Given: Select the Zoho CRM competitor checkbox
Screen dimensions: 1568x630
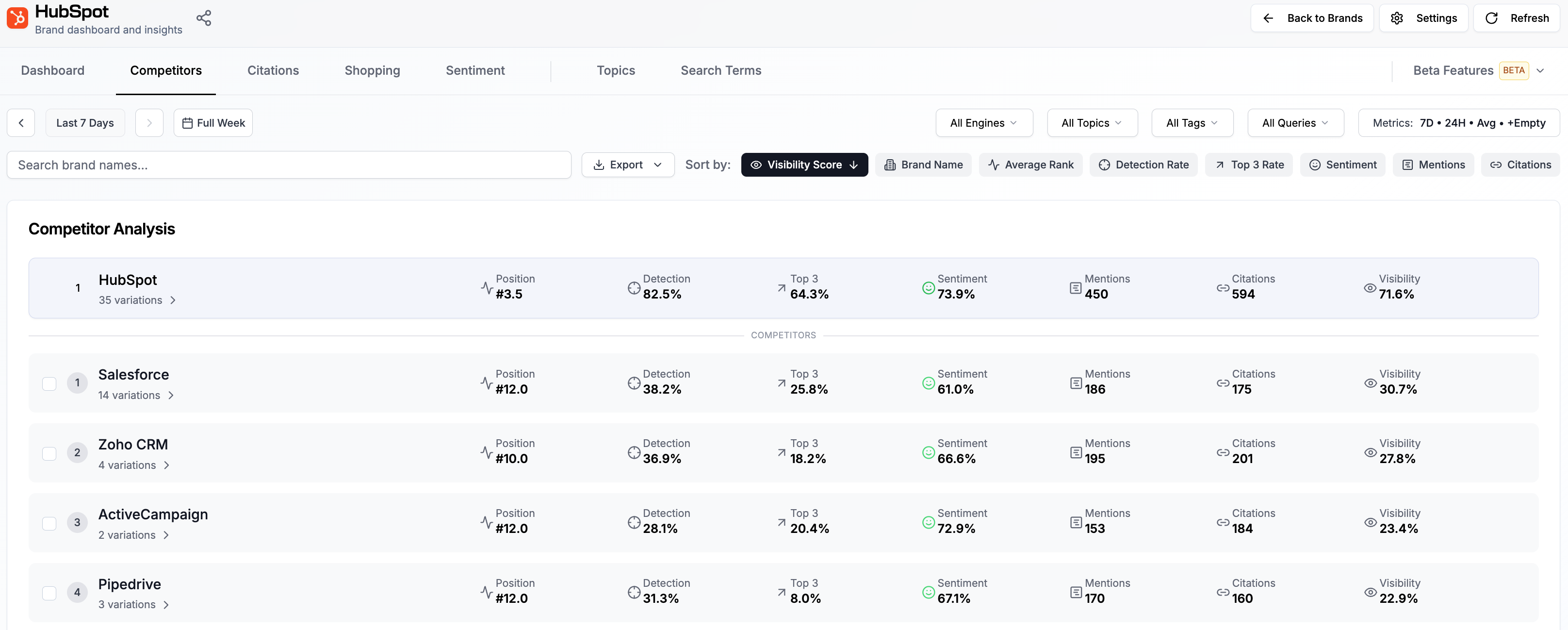Looking at the screenshot, I should (49, 453).
